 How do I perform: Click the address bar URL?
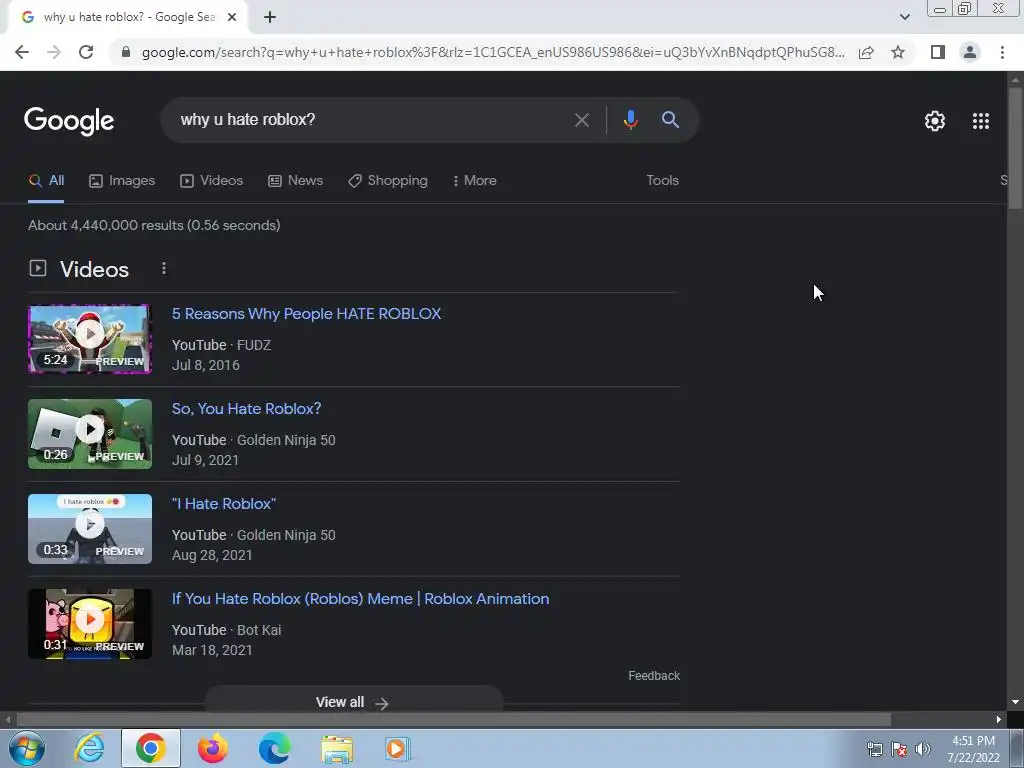[492, 52]
